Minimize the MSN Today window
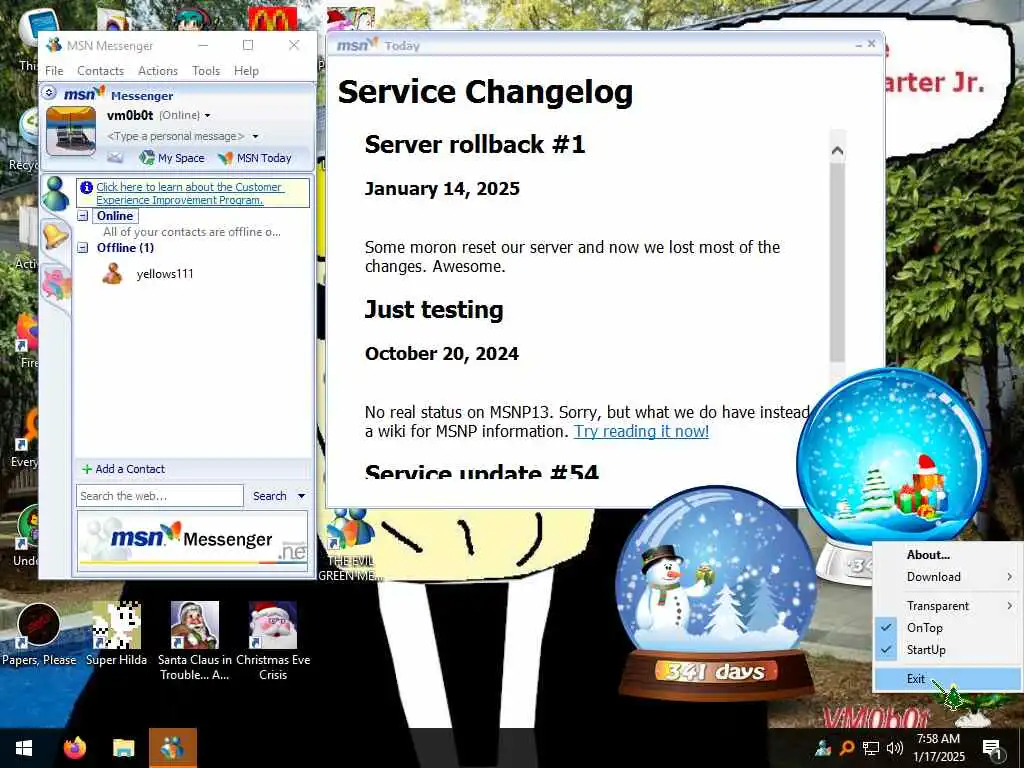1024x768 pixels. 859,45
